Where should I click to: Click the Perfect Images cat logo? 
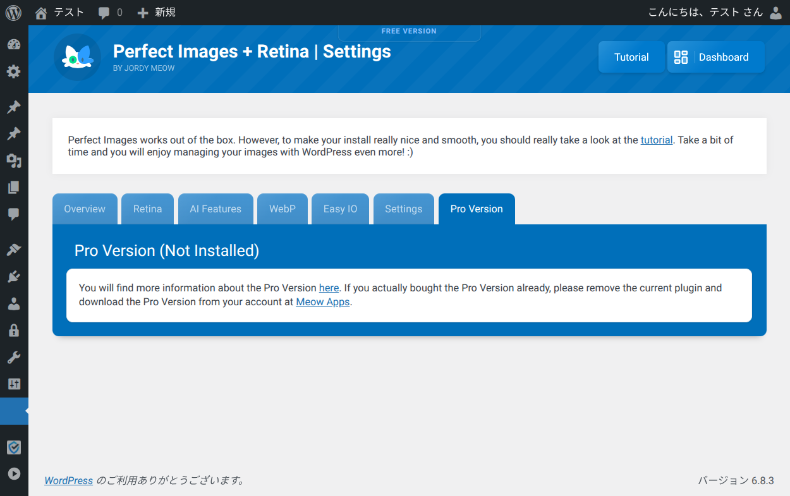pos(78,57)
